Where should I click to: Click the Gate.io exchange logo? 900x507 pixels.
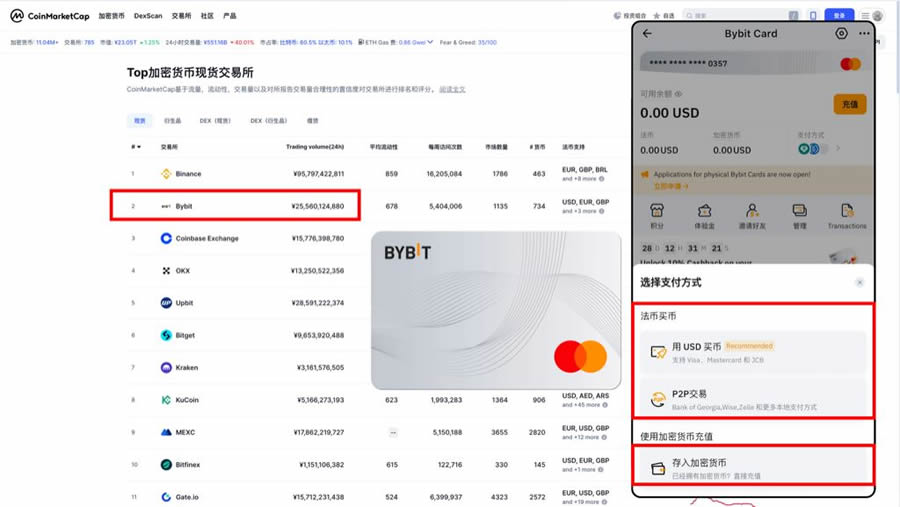(x=166, y=497)
